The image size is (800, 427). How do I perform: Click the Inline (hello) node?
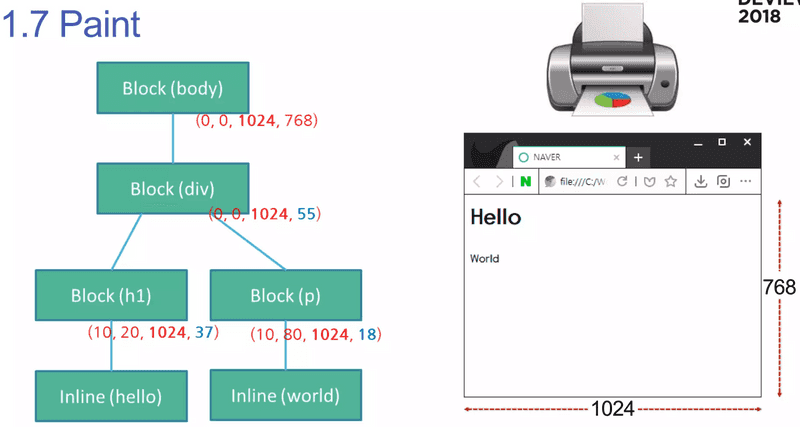pyautogui.click(x=112, y=395)
